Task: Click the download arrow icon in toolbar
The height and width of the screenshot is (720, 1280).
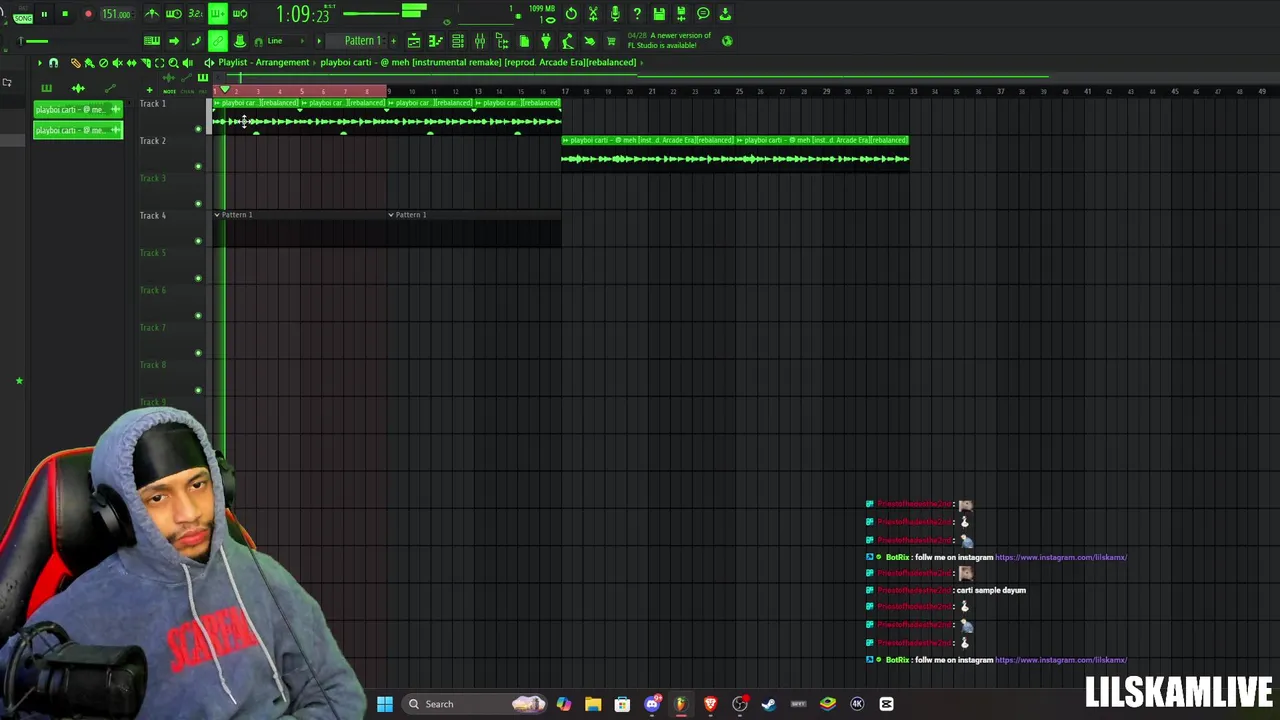Action: (x=725, y=14)
